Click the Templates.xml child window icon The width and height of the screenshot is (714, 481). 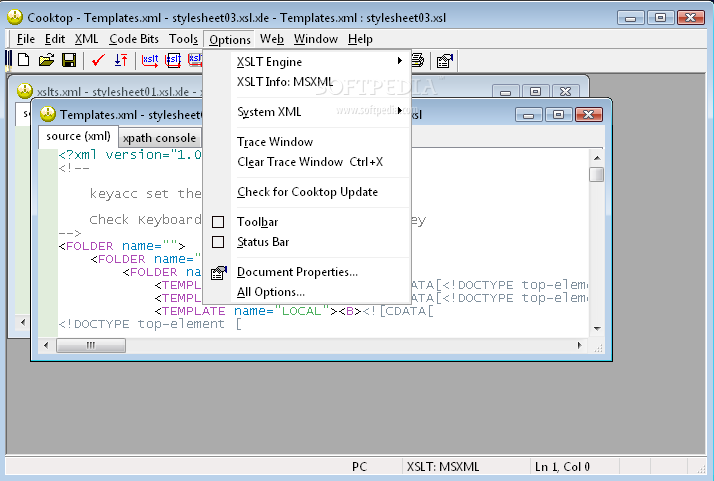pos(47,114)
